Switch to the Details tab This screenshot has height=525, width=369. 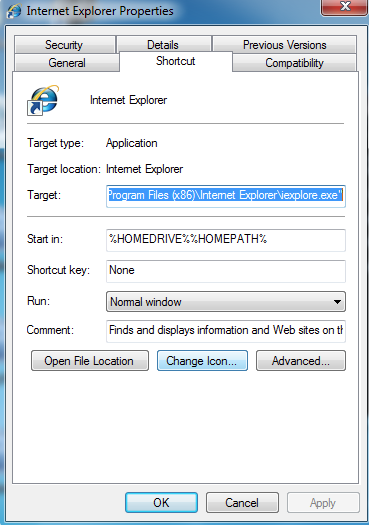point(163,45)
